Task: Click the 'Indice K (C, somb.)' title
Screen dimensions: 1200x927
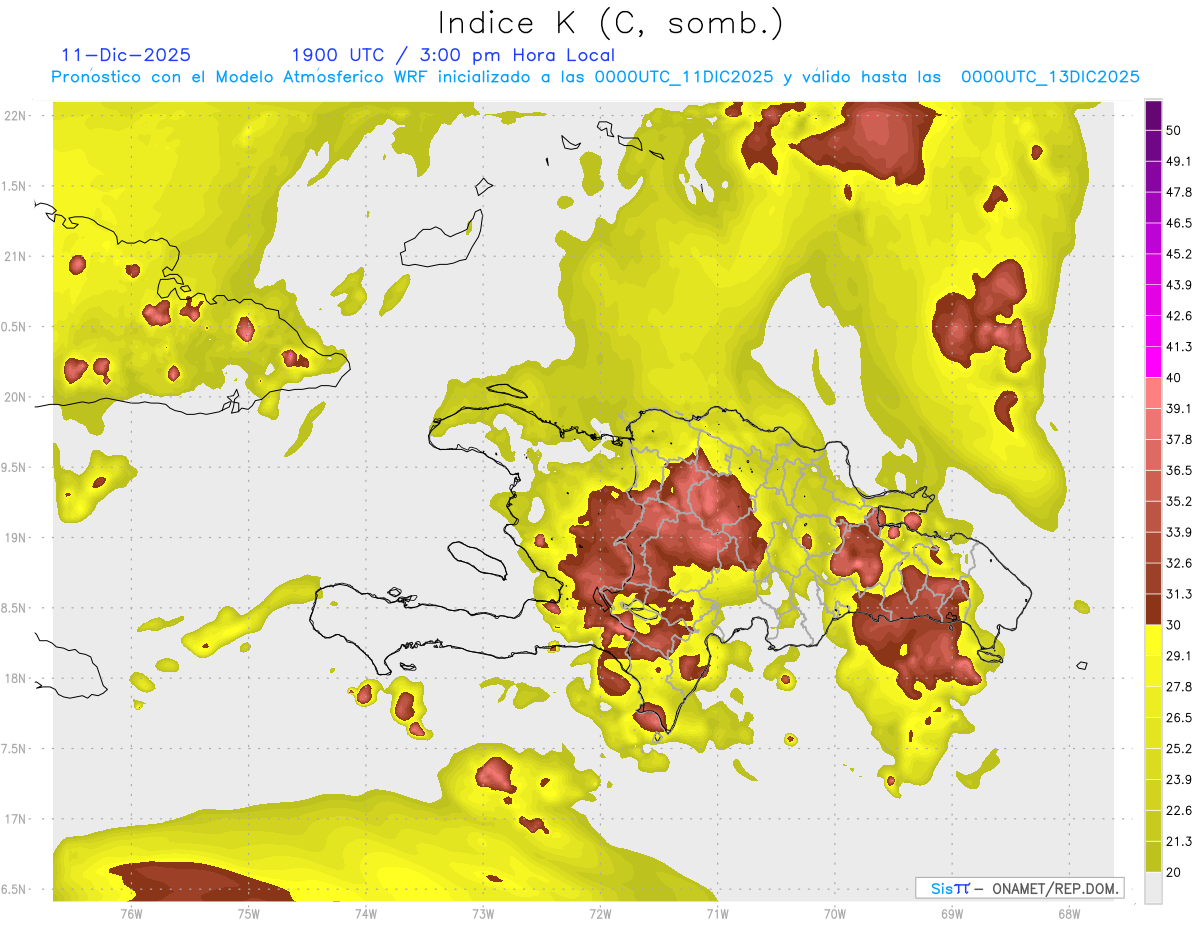Action: 610,23
